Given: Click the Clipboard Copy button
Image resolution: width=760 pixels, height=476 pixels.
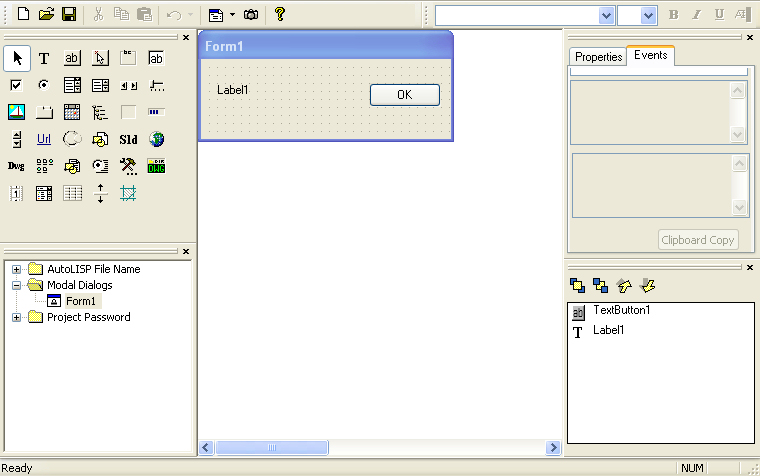Looking at the screenshot, I should (x=698, y=240).
